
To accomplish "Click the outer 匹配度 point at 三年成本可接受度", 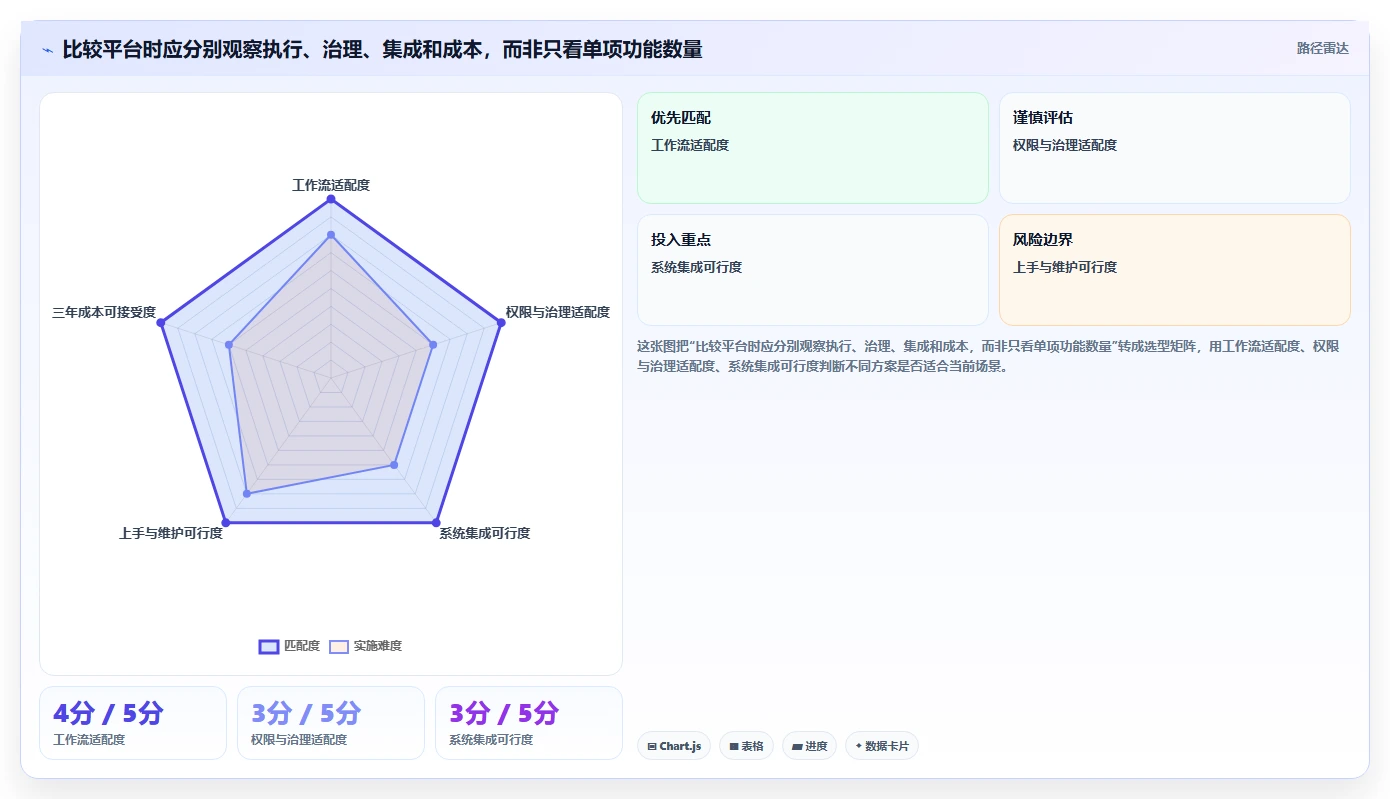I will (x=161, y=322).
